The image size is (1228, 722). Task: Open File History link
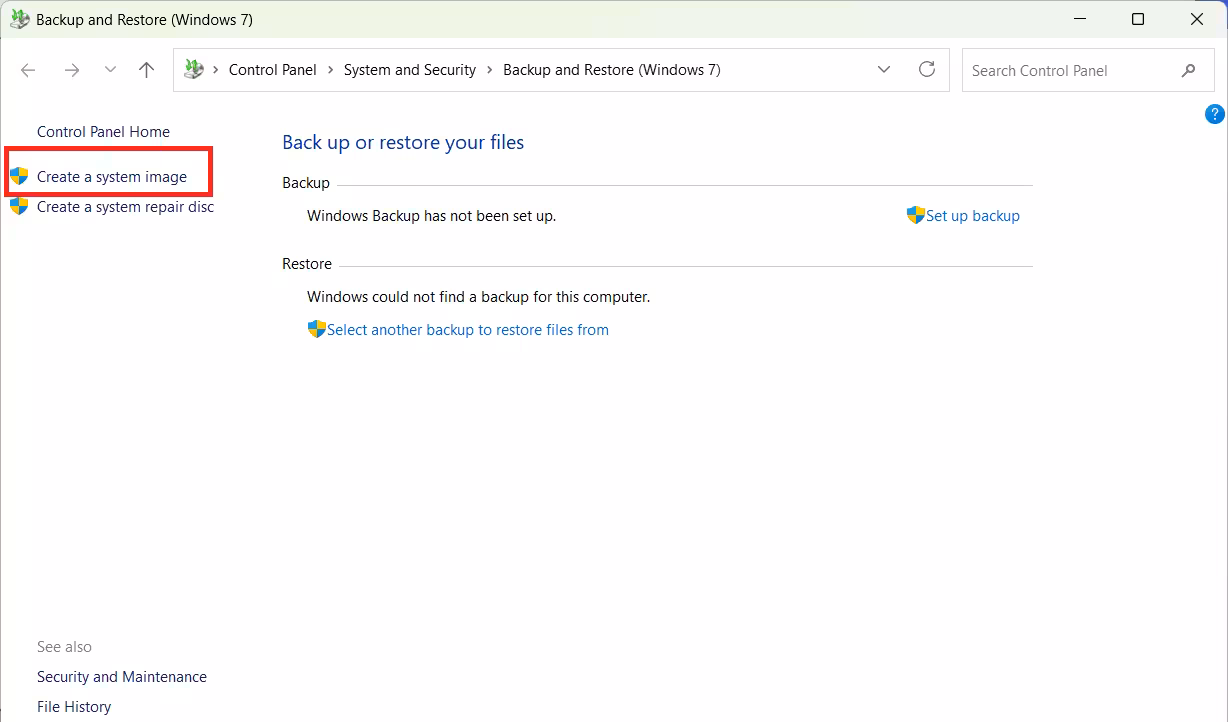click(x=74, y=707)
